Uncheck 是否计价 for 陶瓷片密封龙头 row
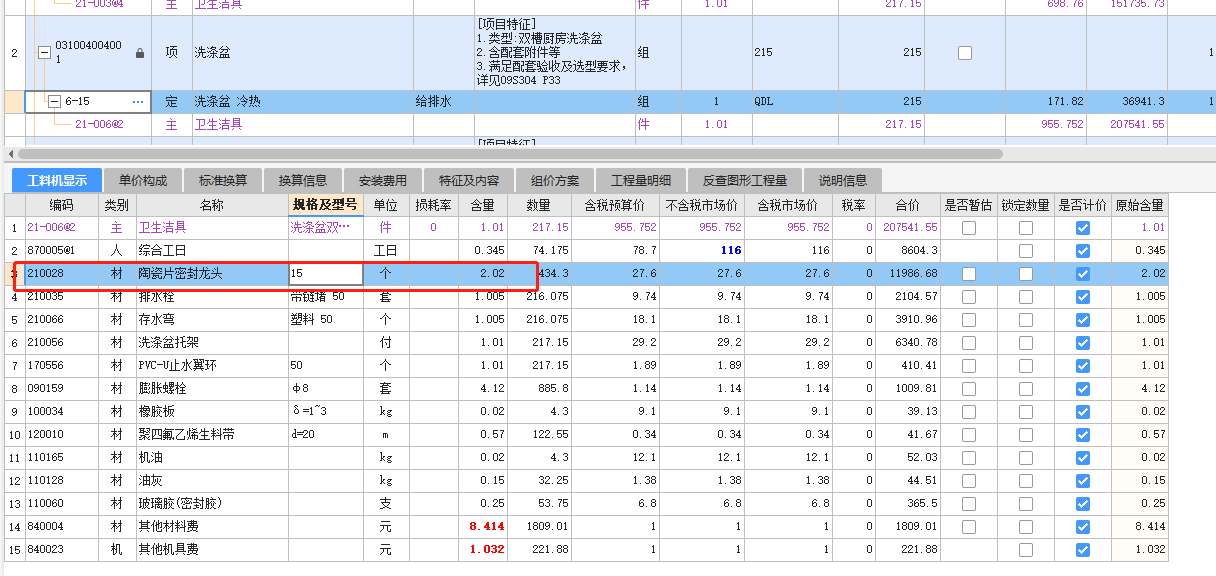This screenshot has height=576, width=1216. point(1082,274)
